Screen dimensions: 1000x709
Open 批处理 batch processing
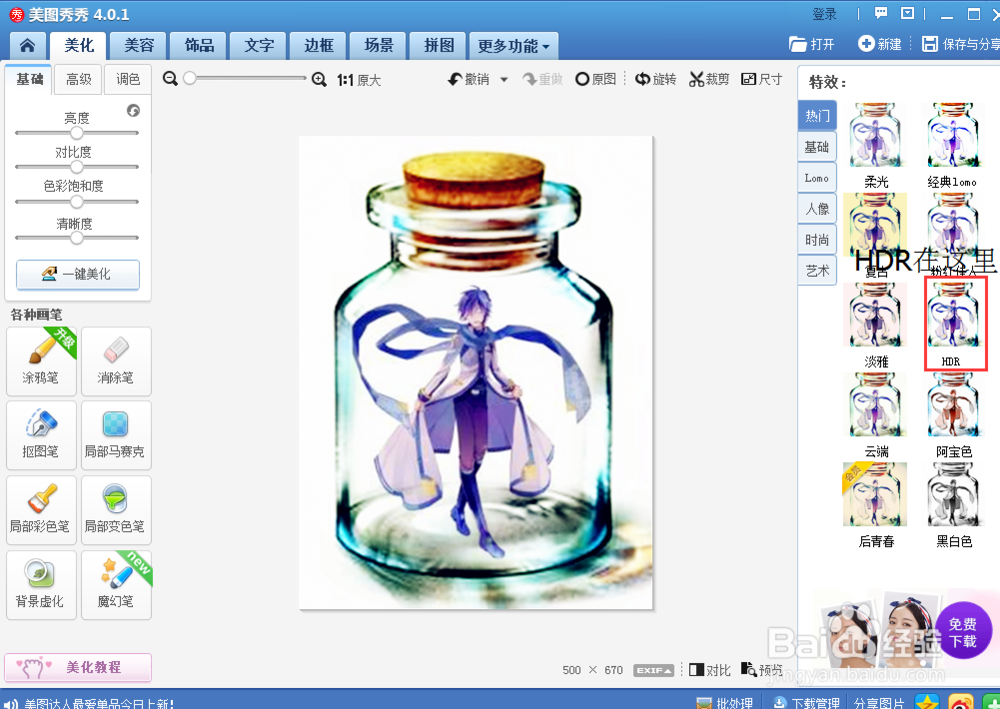726,702
